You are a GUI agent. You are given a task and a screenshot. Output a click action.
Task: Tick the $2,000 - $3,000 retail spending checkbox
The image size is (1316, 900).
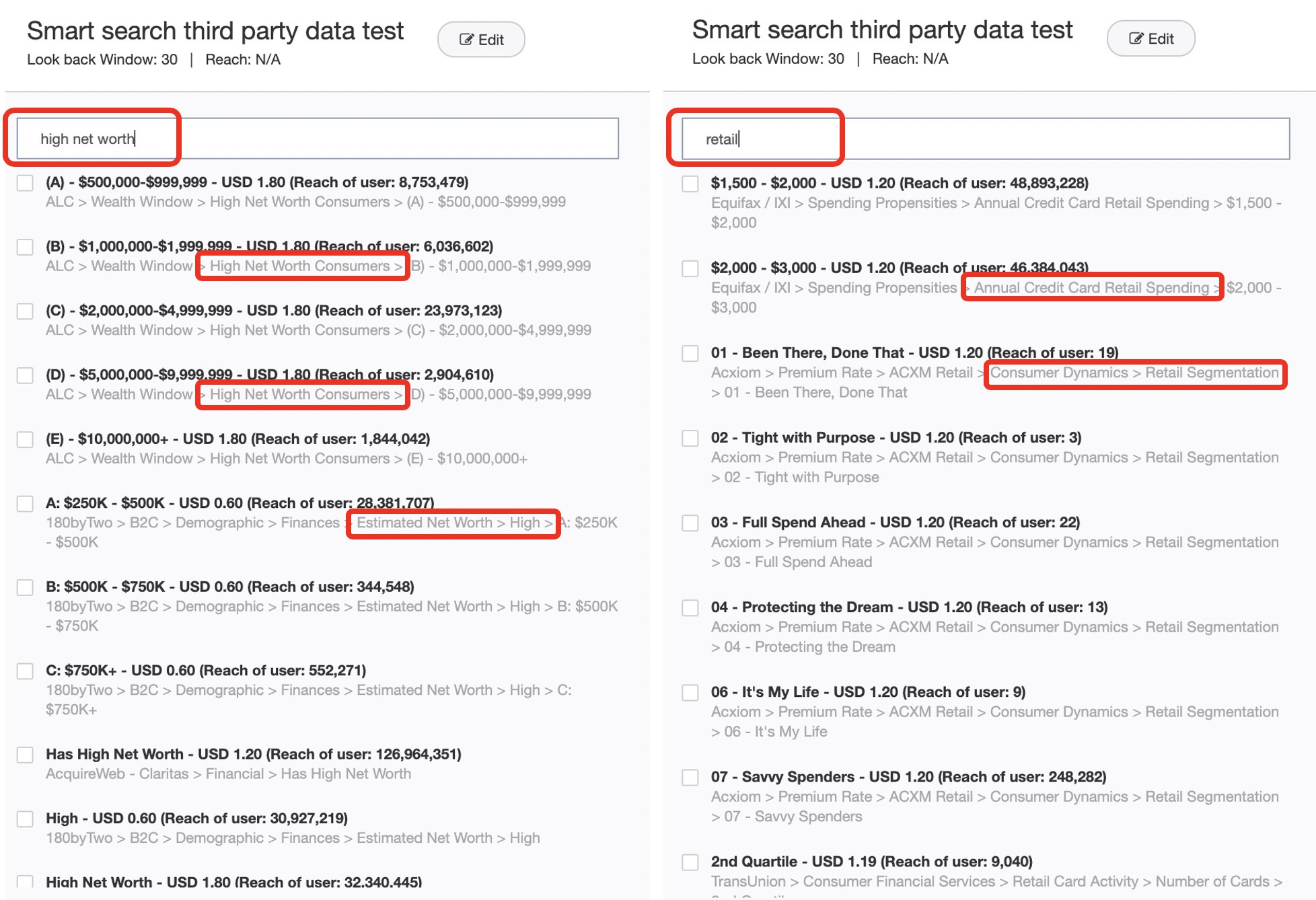[690, 269]
